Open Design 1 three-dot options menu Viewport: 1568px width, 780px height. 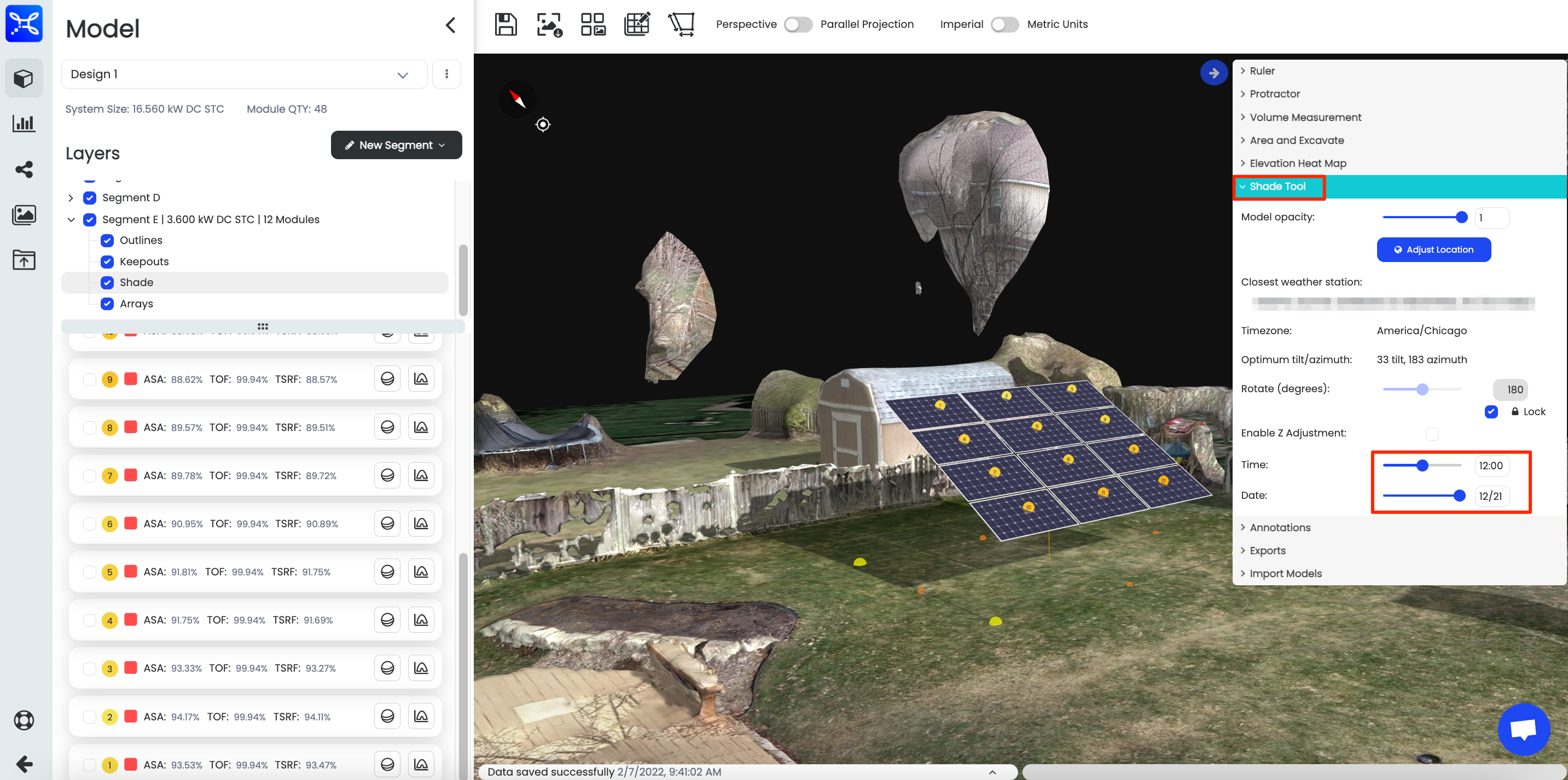coord(447,74)
